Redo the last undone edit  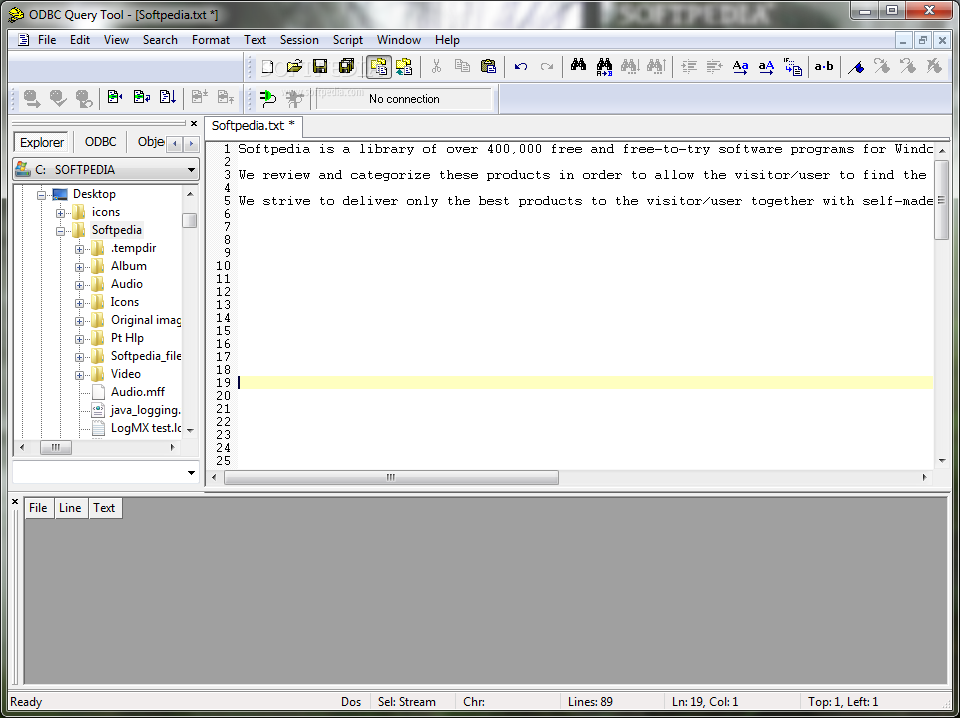coord(547,66)
